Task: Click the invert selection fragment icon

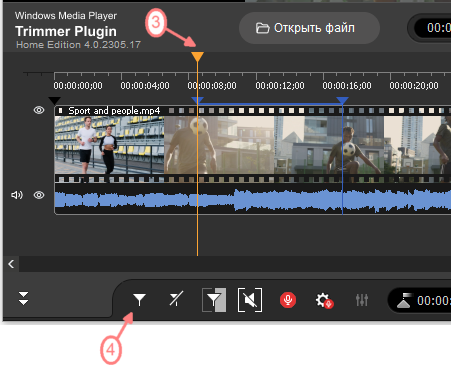Action: pyautogui.click(x=214, y=300)
